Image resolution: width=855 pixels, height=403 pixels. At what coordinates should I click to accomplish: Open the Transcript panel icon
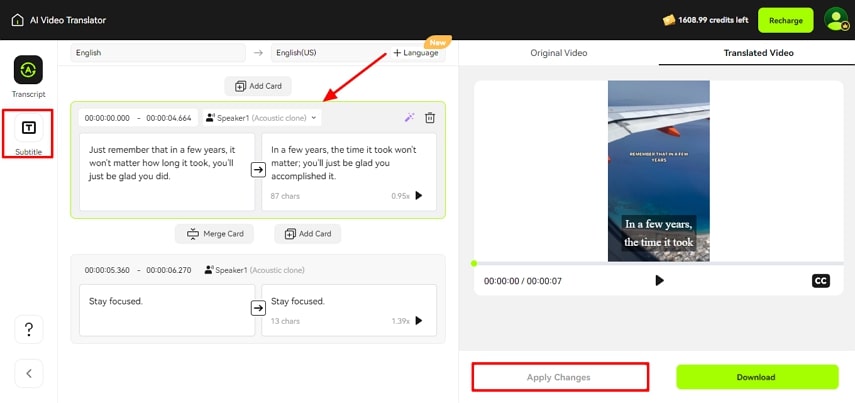[x=28, y=70]
